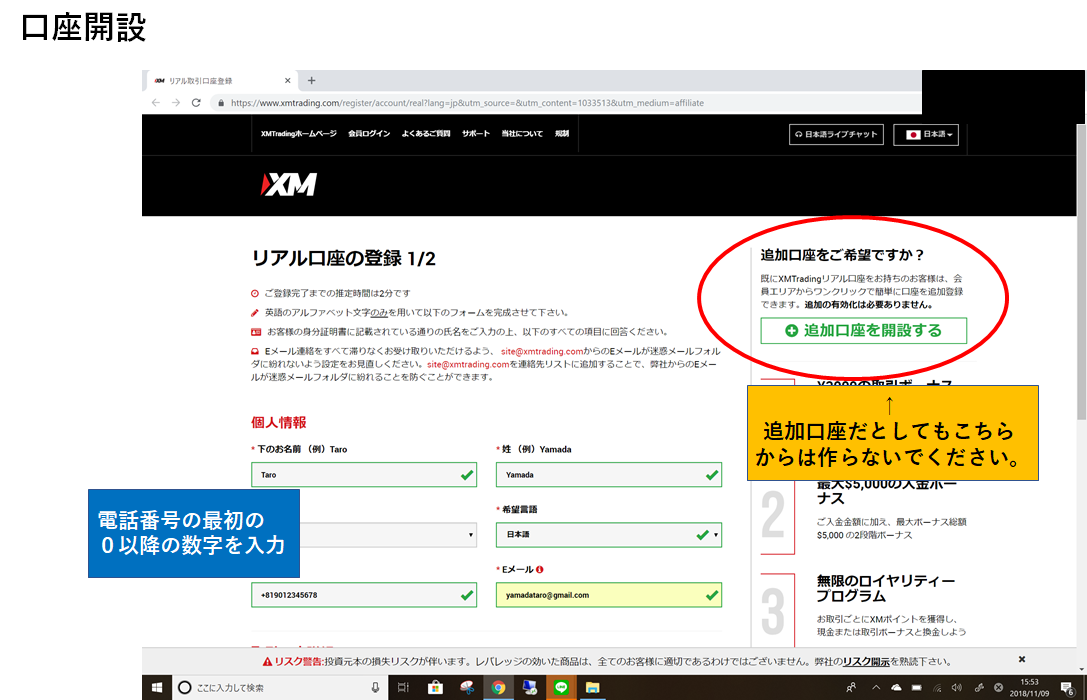
Task: Open Microsoft Store from the taskbar
Action: click(435, 688)
